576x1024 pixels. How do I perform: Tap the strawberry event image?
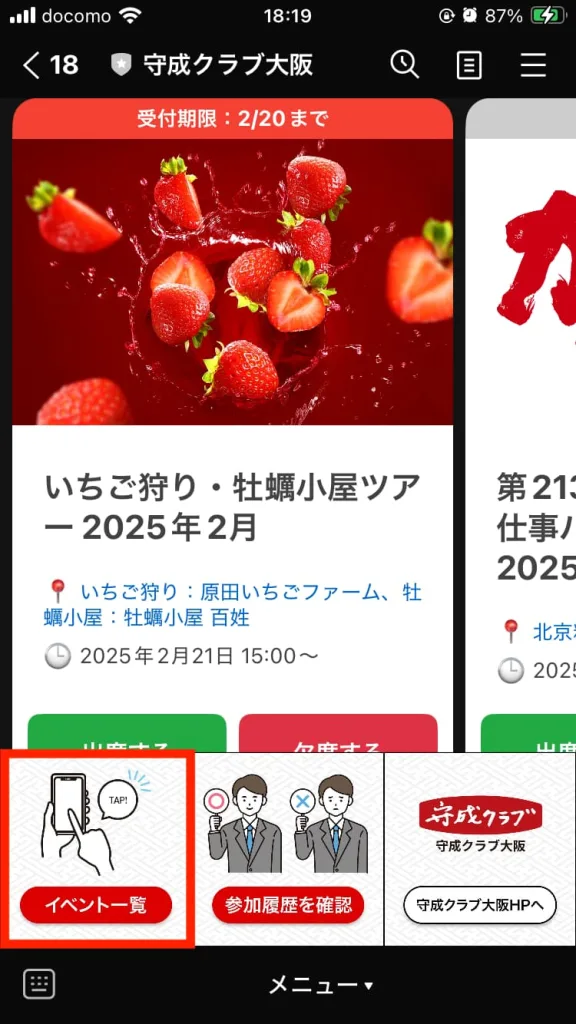[x=232, y=281]
